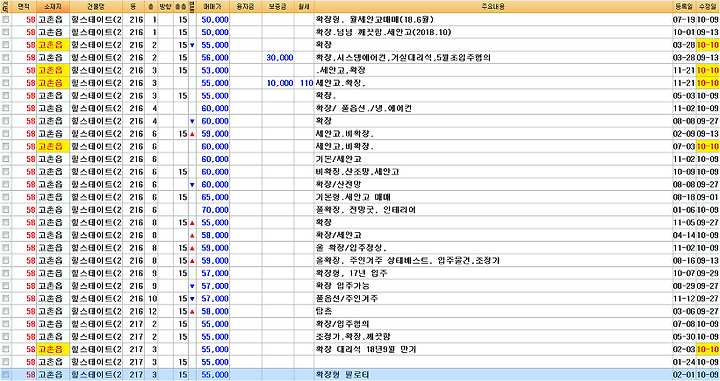Image resolution: width=720 pixels, height=381 pixels.
Task: Click the 총층 column header
Action: click(181, 6)
